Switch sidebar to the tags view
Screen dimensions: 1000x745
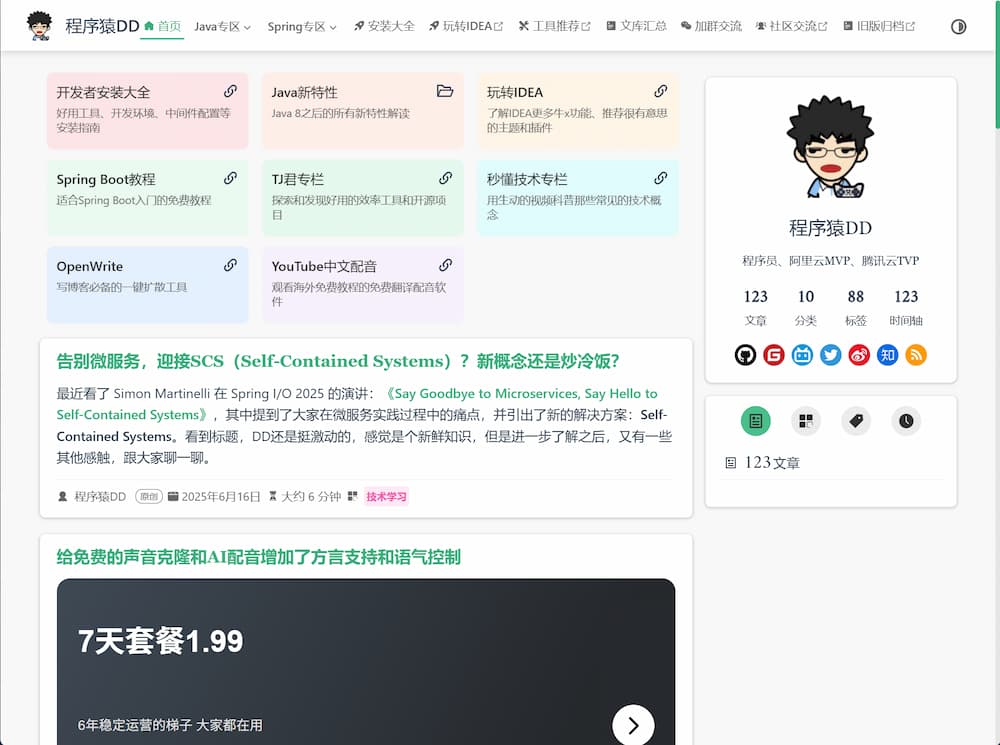click(856, 421)
